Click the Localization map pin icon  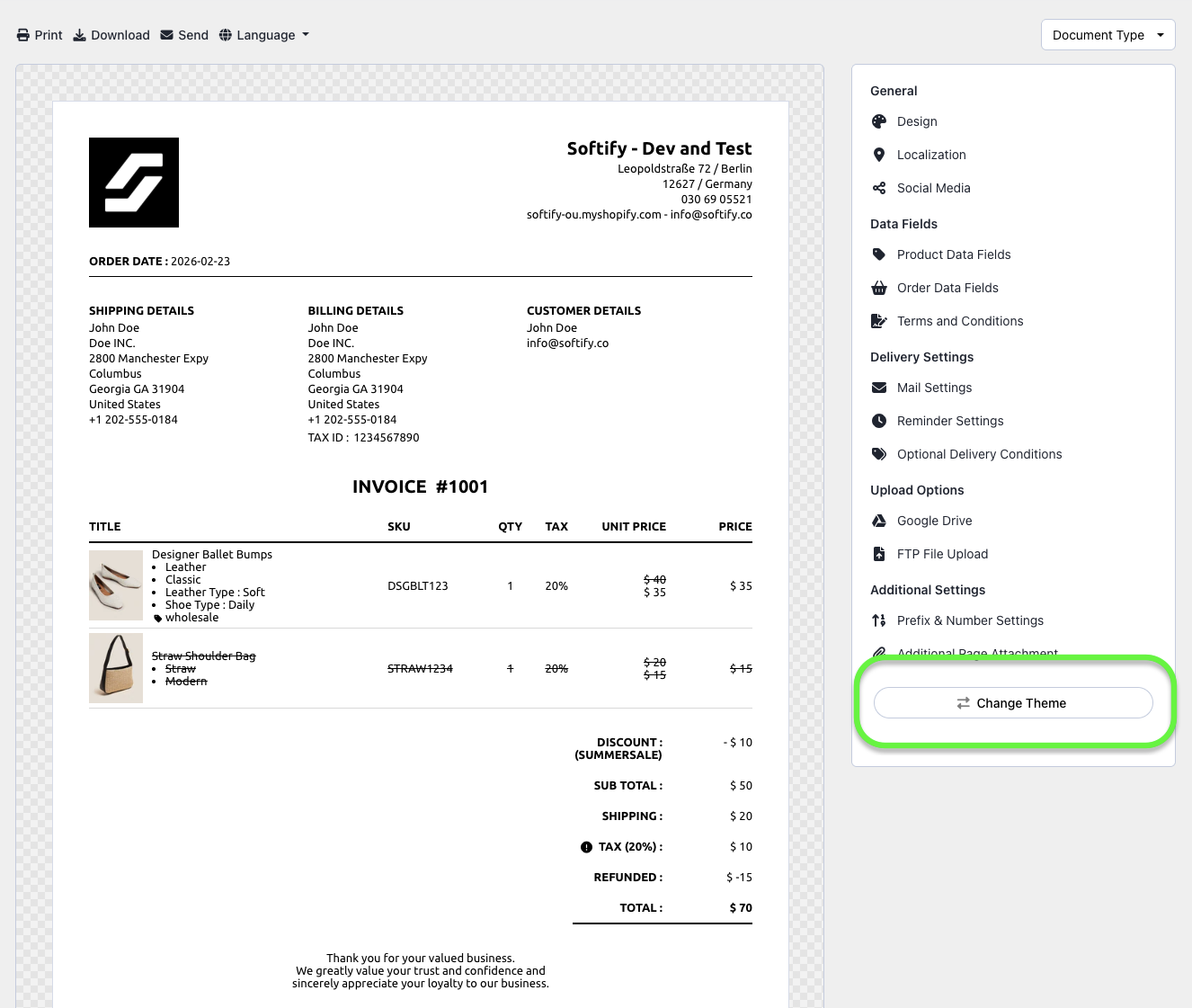[879, 155]
